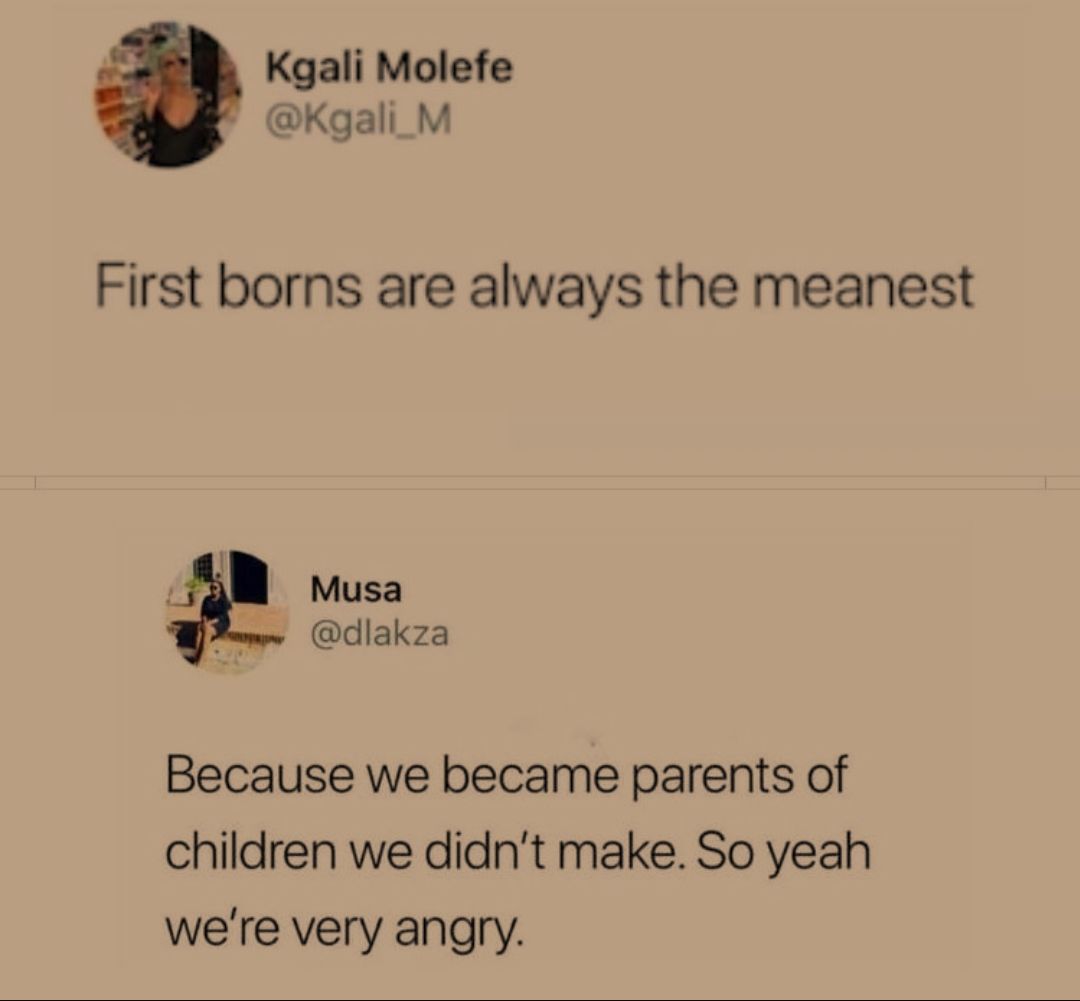This screenshot has height=1001, width=1080.
Task: Select the 'First borns are always the meanest' tweet
Action: 534,288
